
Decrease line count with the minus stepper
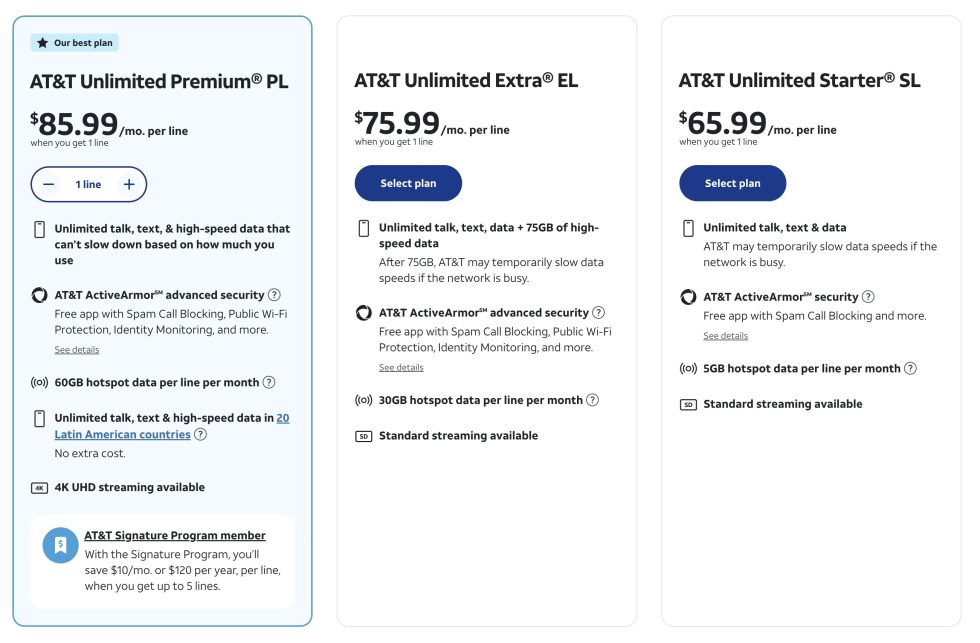coord(48,184)
